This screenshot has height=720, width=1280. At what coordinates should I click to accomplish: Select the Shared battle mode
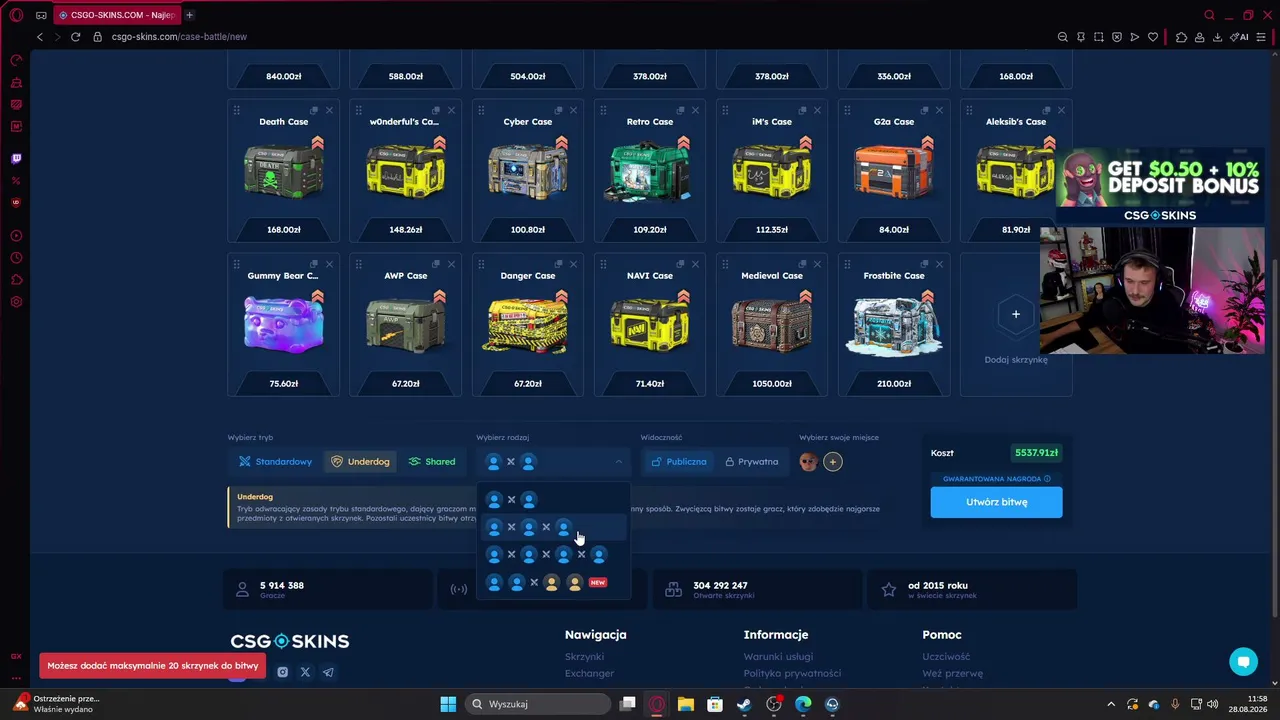431,462
